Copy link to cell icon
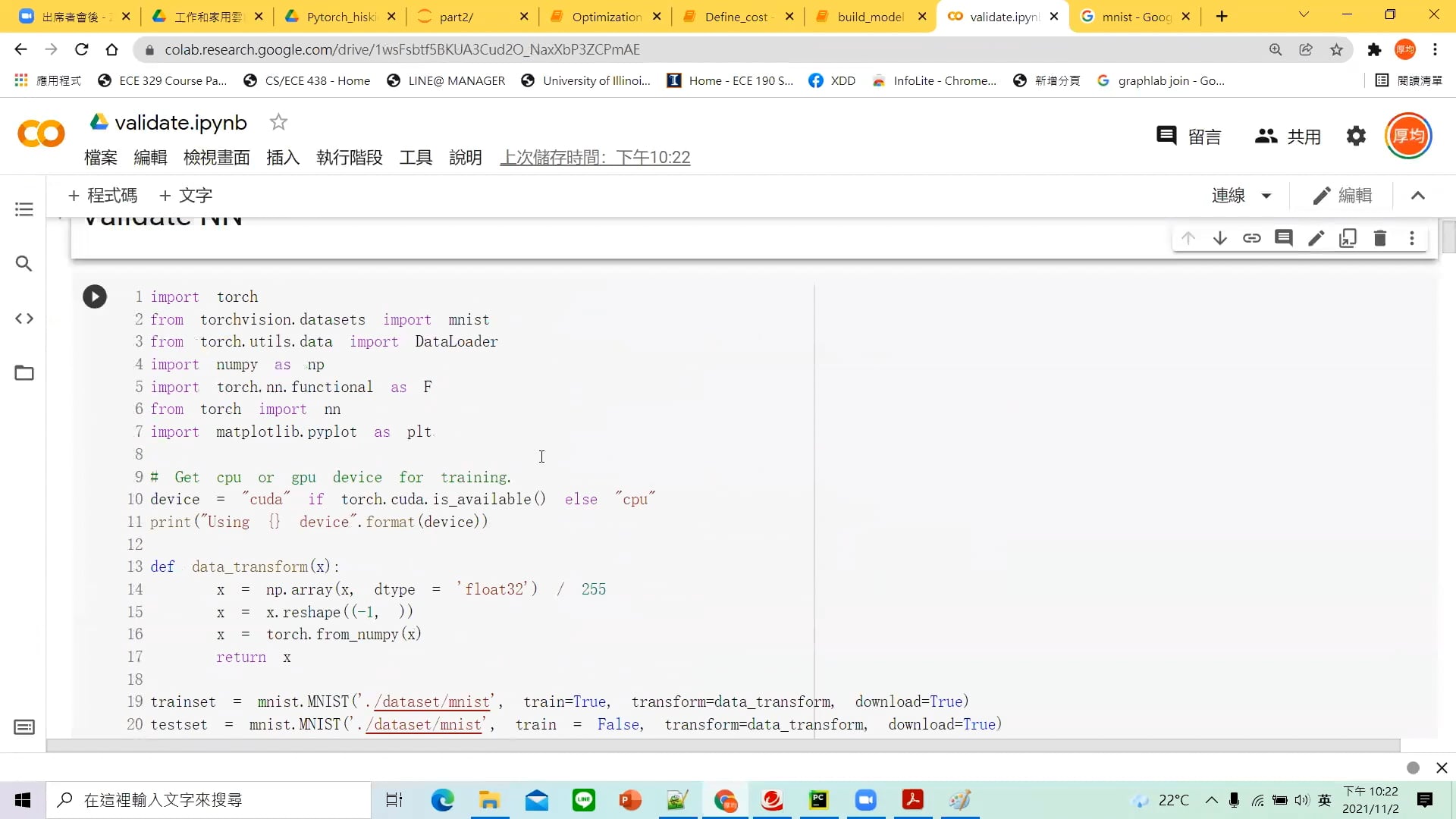The image size is (1456, 819). pos(1252,238)
